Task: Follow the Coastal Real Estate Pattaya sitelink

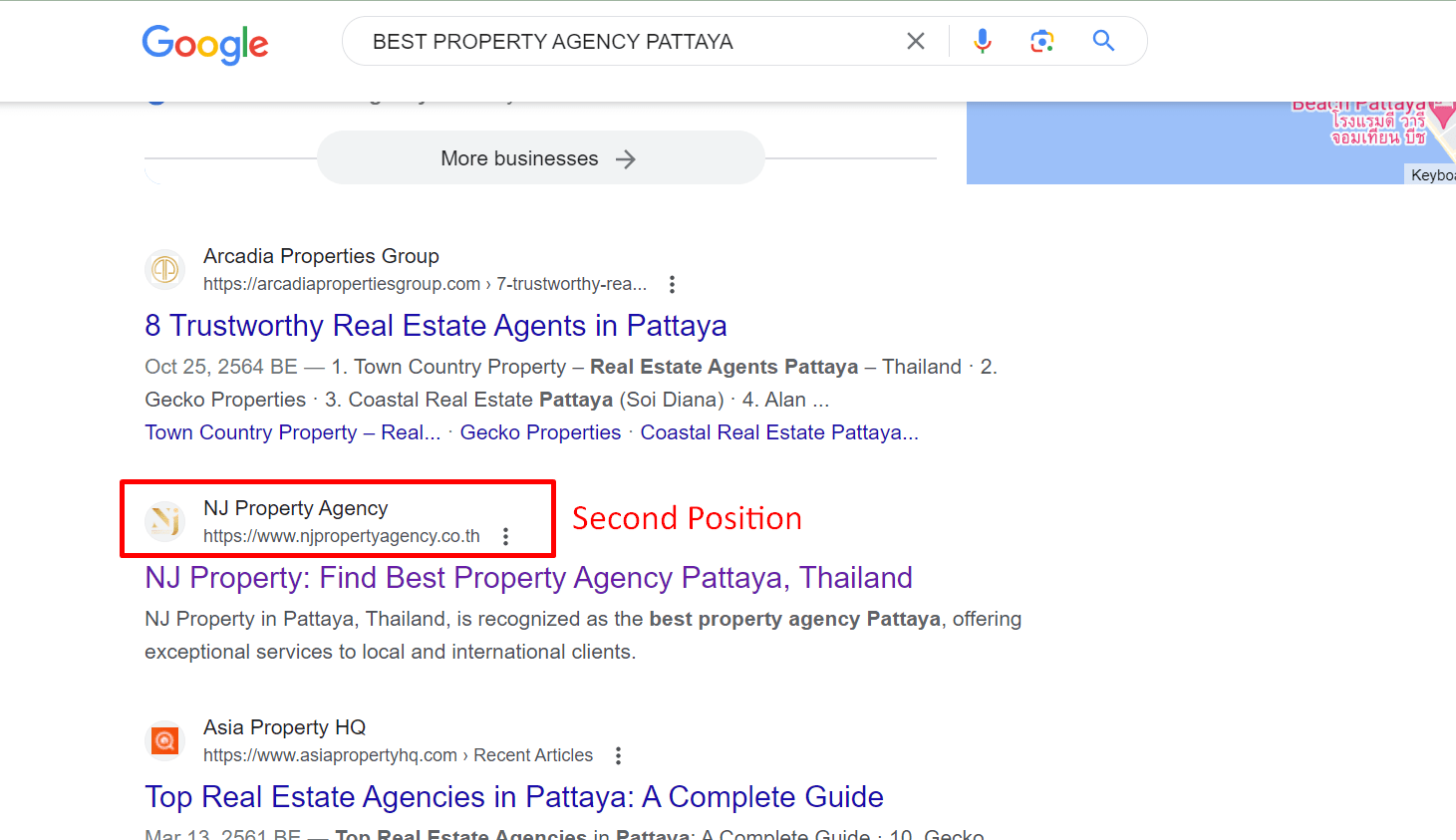Action: click(x=779, y=432)
